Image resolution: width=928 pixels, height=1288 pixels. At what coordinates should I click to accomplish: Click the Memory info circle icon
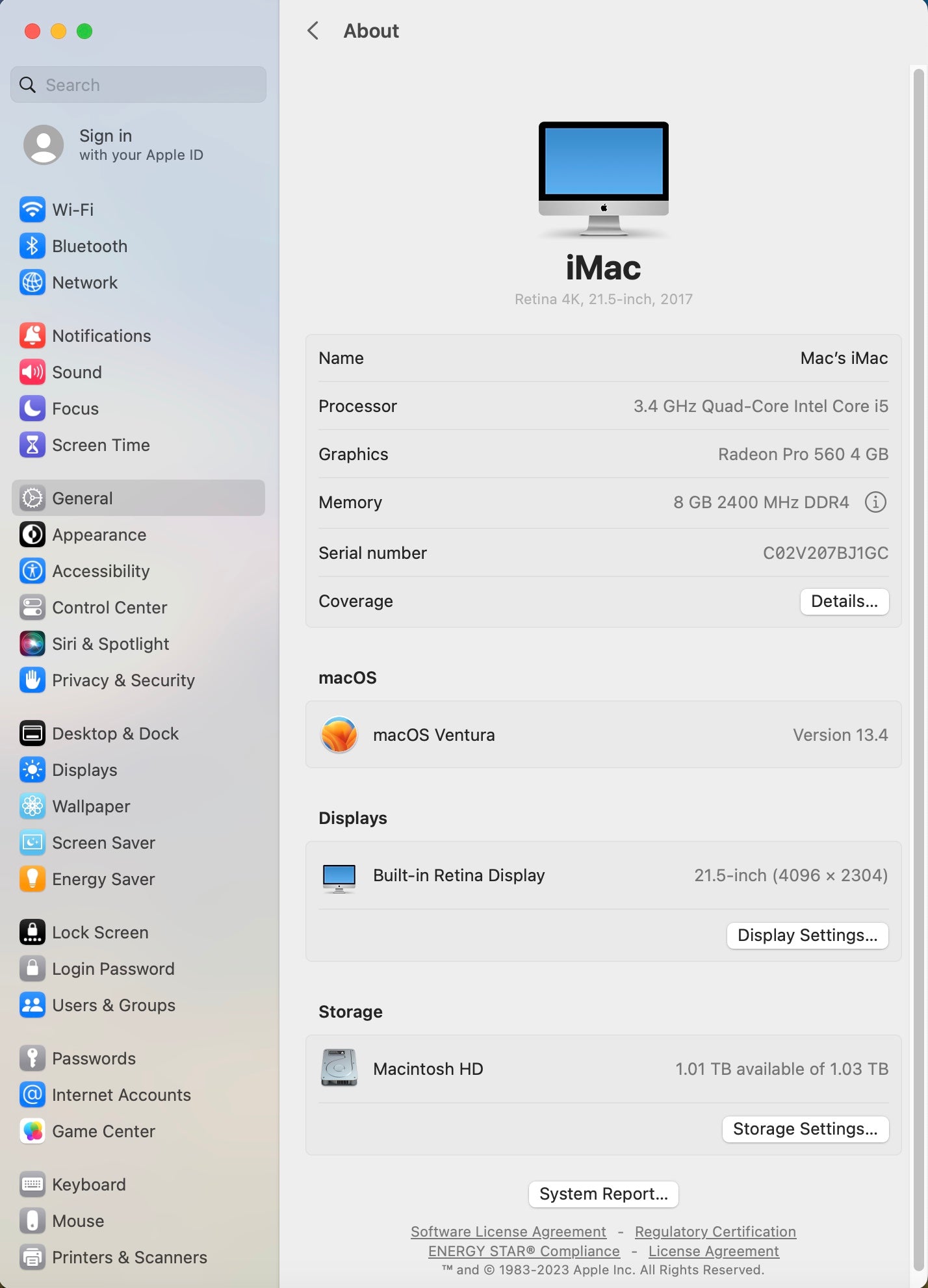click(875, 502)
